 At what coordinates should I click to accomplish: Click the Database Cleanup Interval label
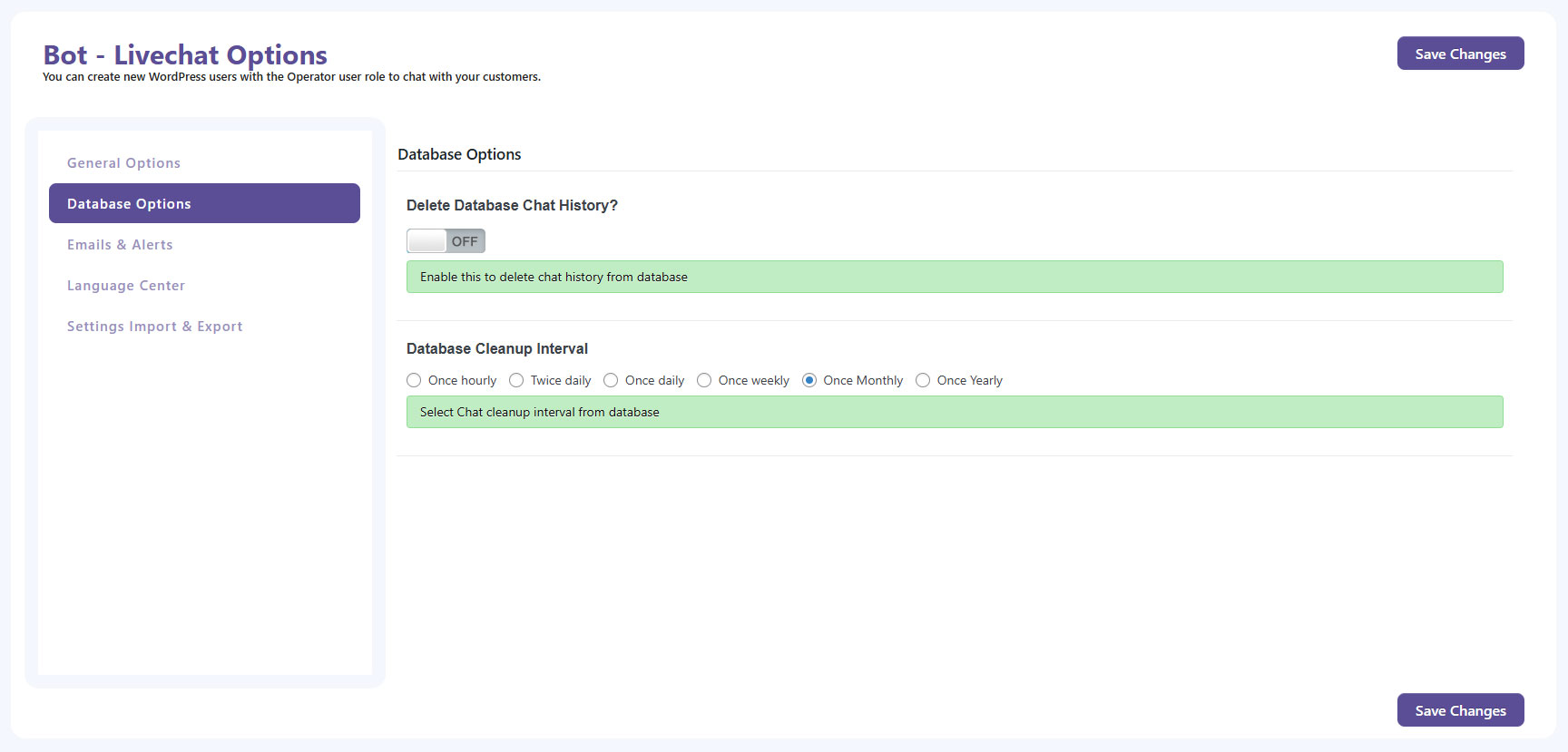(x=497, y=348)
